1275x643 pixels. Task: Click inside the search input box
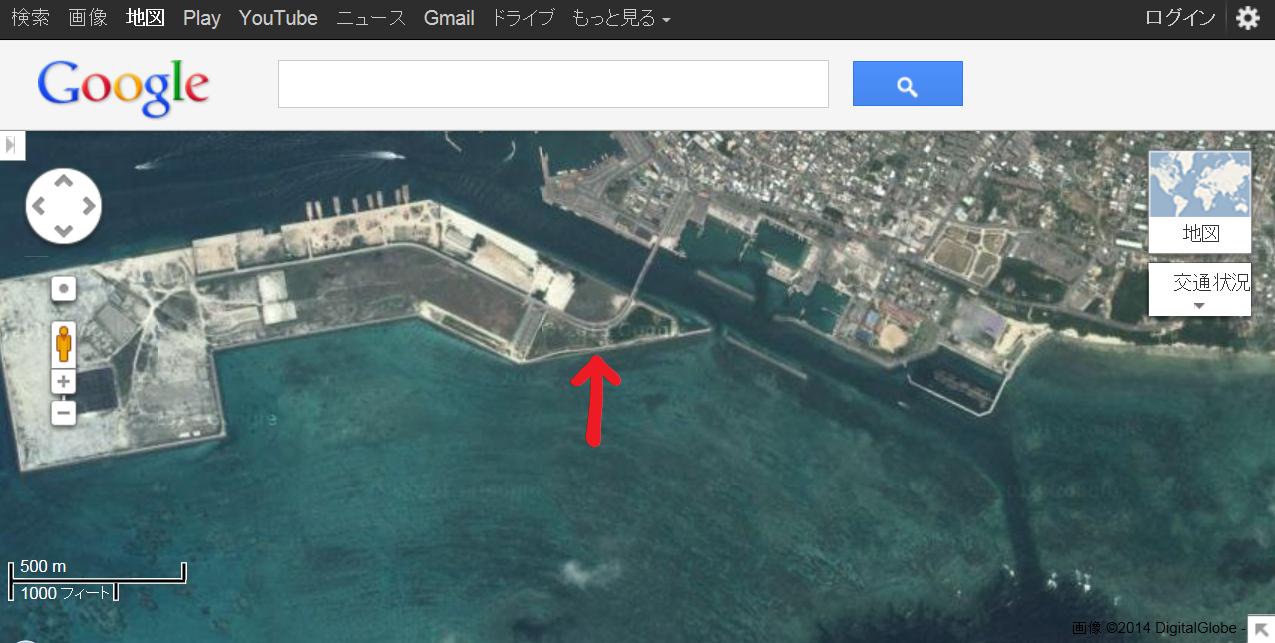pos(553,83)
